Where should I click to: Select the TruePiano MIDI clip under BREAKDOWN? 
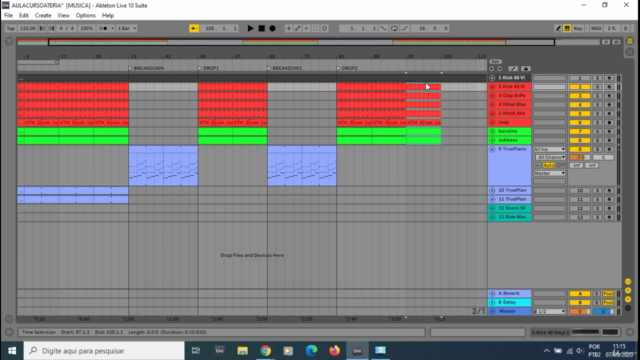[x=163, y=166]
